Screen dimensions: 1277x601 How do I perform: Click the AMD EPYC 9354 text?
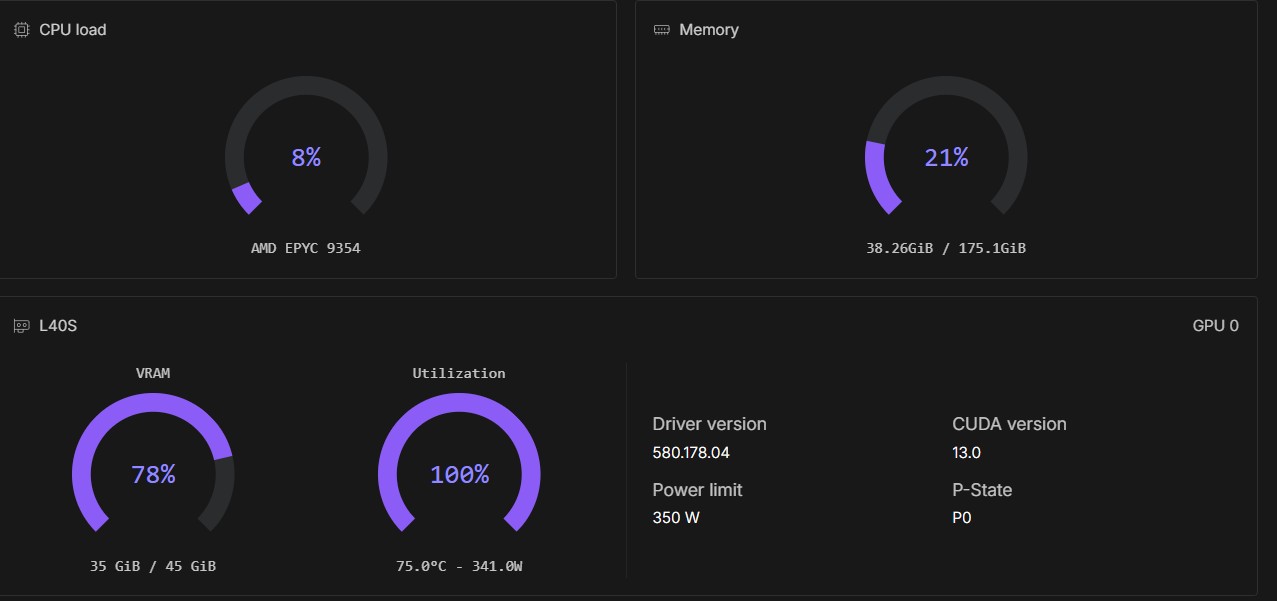[306, 248]
